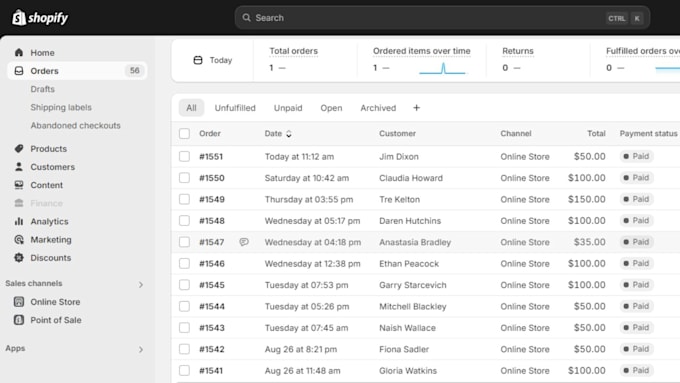680x383 pixels.
Task: Check the box for order #1548
Action: pyautogui.click(x=184, y=220)
